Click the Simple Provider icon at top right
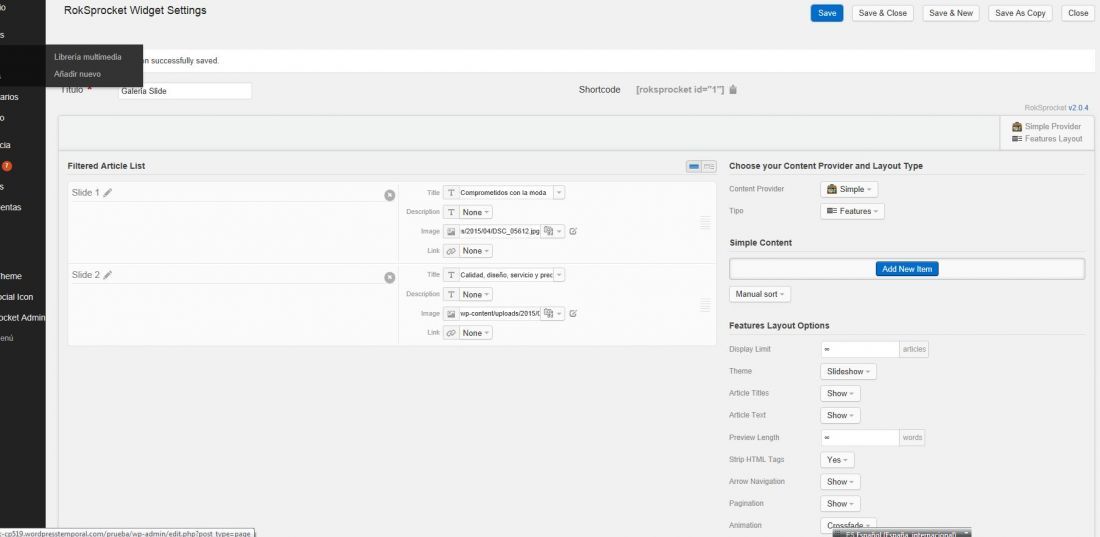Viewport: 1100px width, 537px height. (1017, 126)
